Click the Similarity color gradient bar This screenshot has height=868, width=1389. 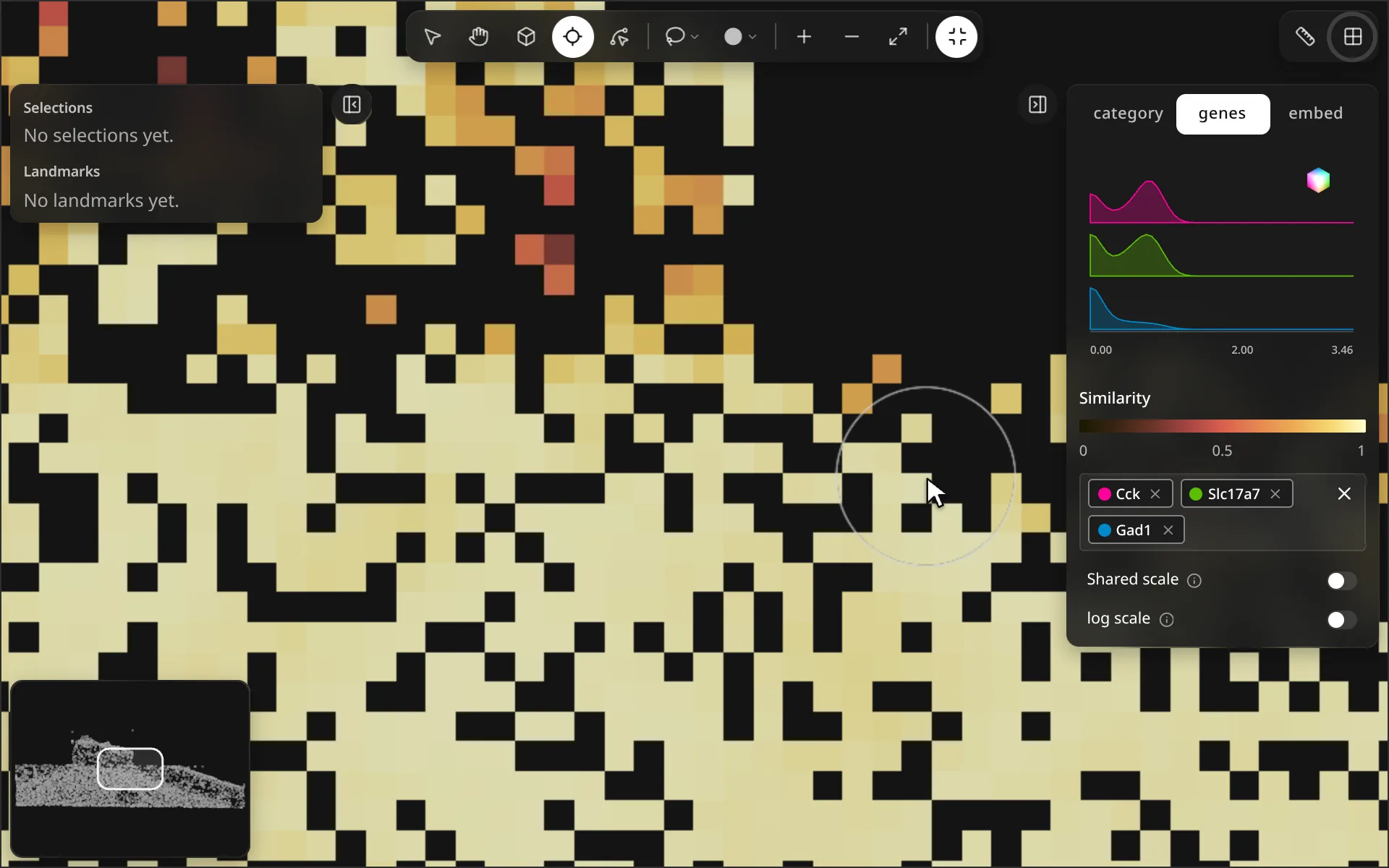click(x=1222, y=426)
